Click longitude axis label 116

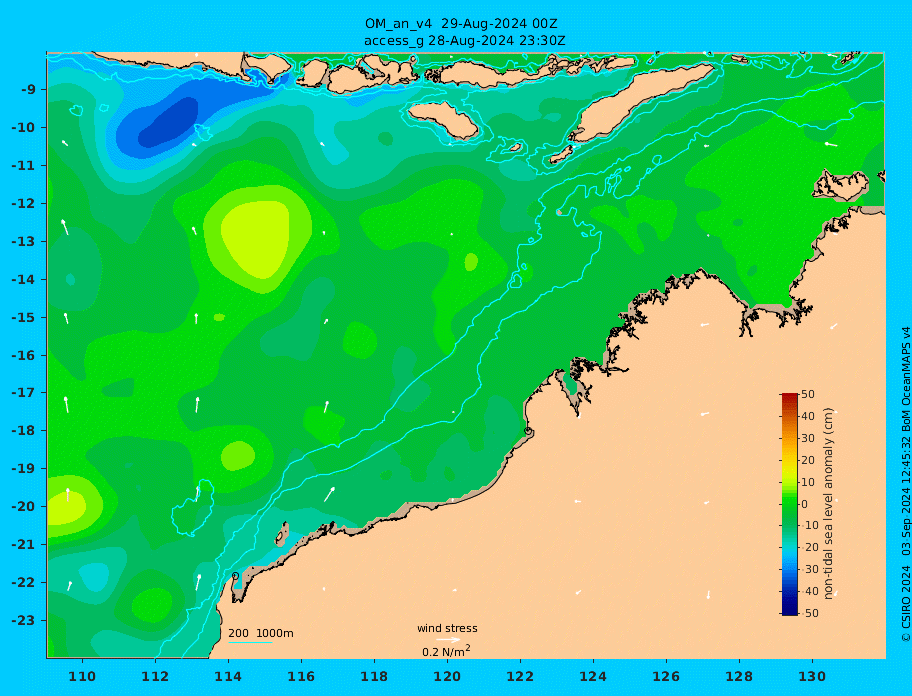point(301,677)
